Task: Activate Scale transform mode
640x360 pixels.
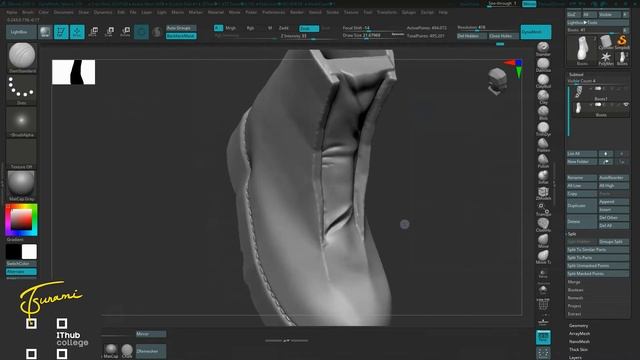Action: 109,32
